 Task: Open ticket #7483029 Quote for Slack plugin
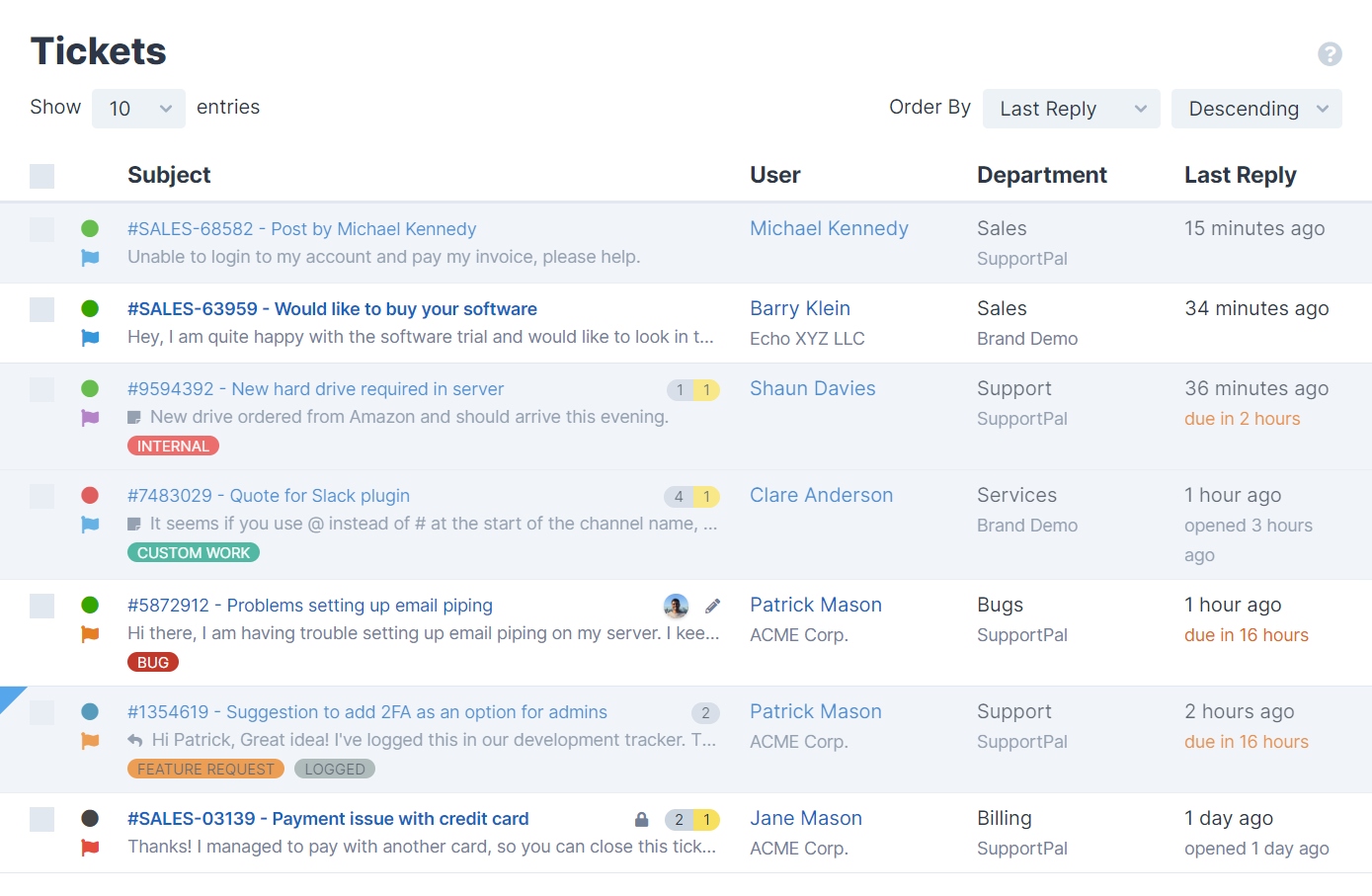[x=269, y=496]
